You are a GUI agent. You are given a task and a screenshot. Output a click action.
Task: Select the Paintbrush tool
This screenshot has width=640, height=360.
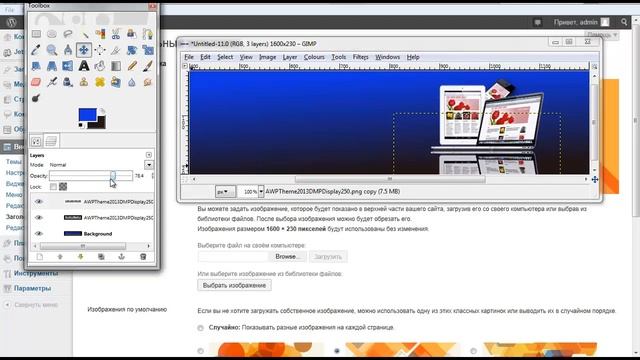(x=148, y=66)
